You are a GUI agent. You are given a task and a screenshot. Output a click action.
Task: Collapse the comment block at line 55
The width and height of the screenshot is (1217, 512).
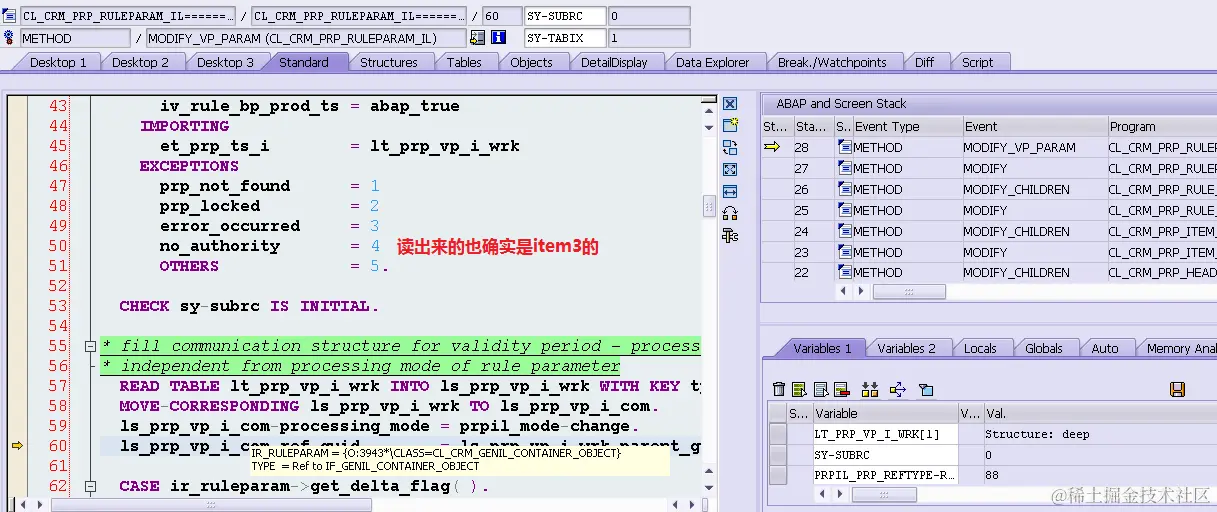click(90, 346)
